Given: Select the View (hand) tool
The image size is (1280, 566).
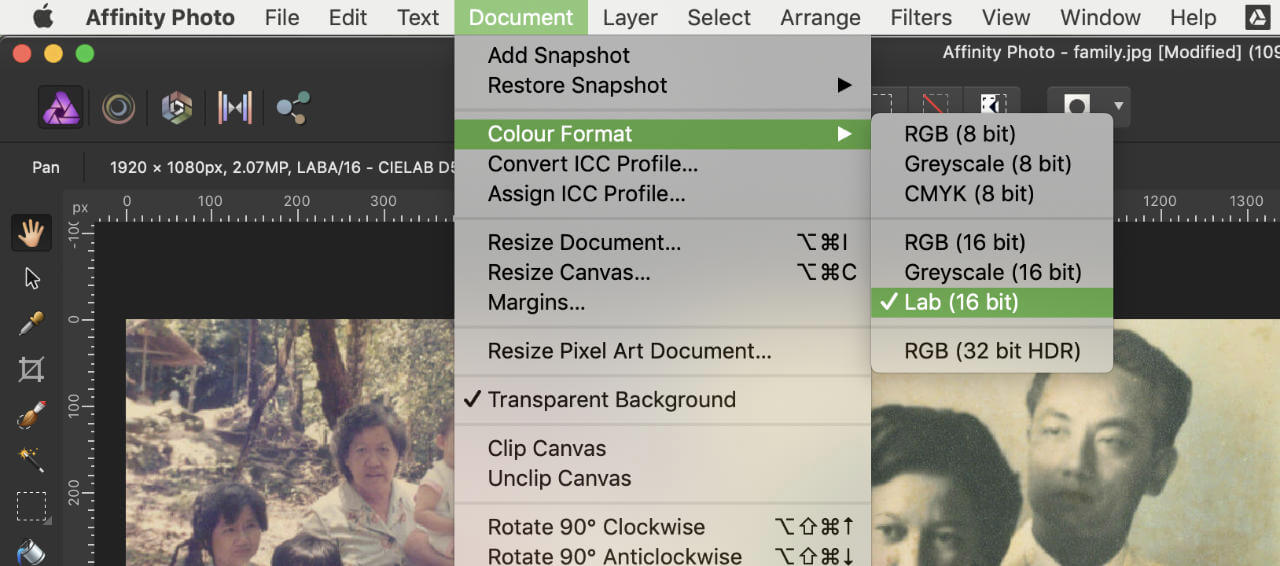Looking at the screenshot, I should (32, 234).
